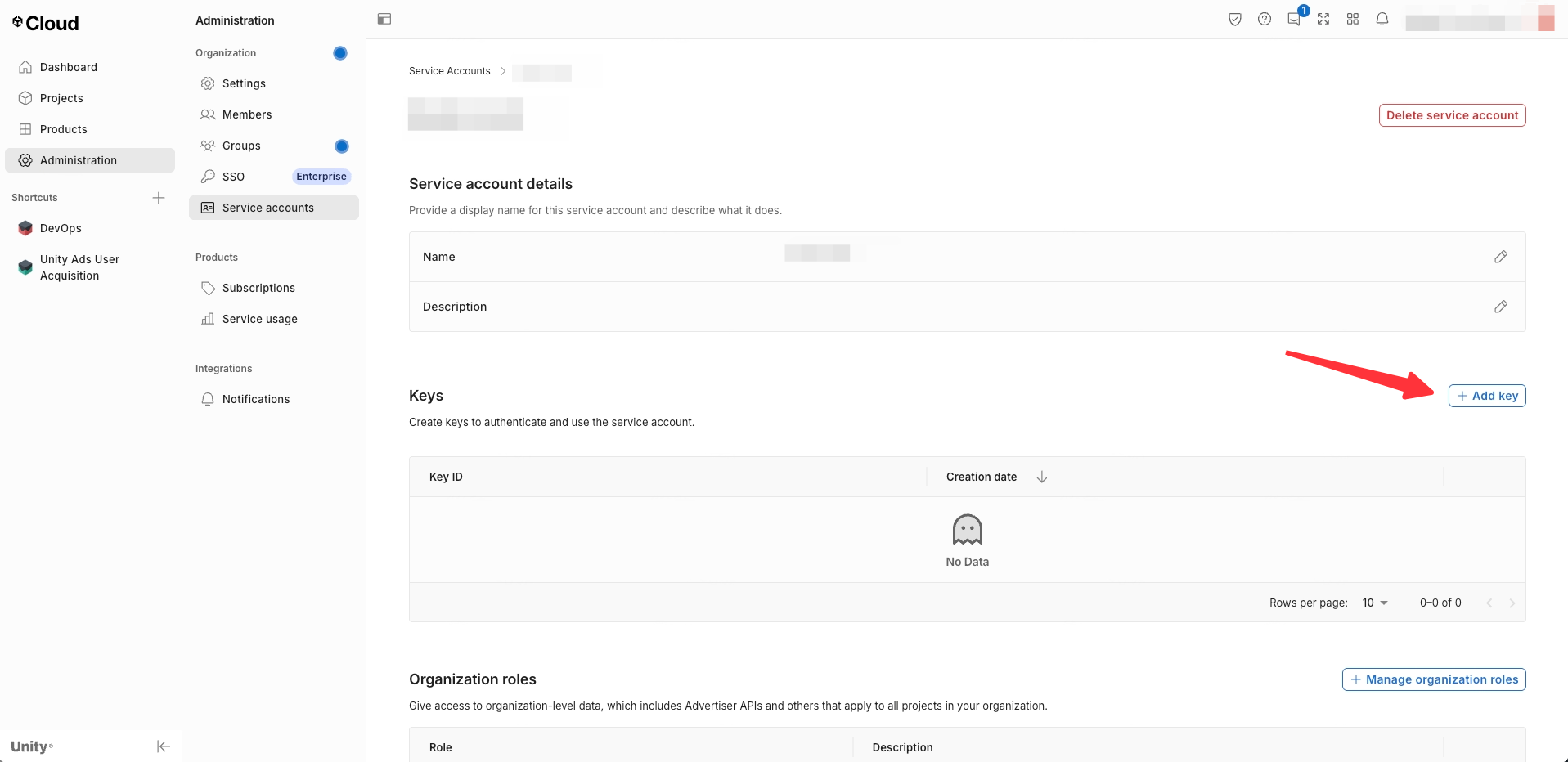Screen dimensions: 1568x762
Task: Add a shortcut with the plus icon
Action: click(159, 198)
